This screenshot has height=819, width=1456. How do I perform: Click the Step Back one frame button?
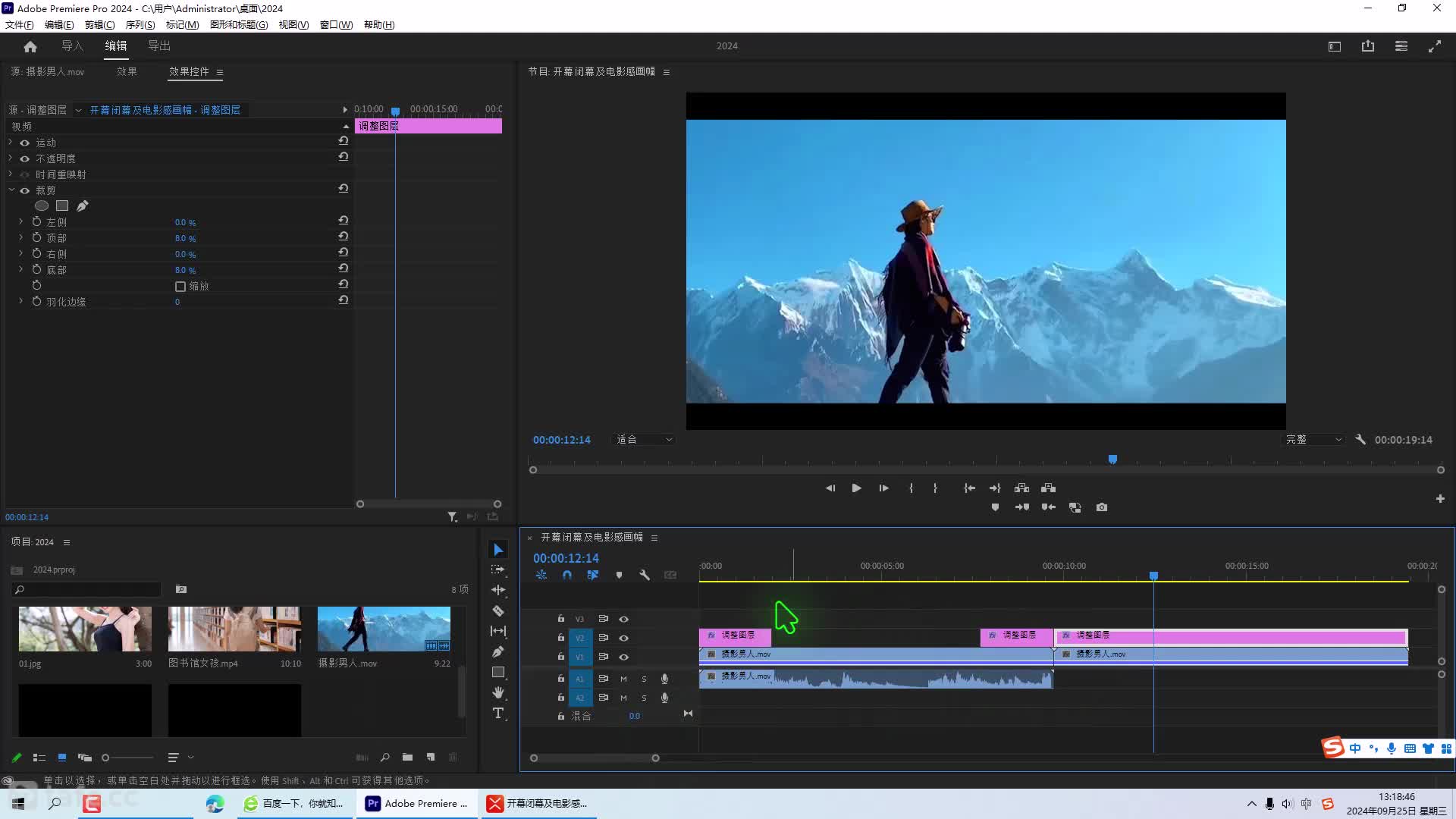coord(830,488)
